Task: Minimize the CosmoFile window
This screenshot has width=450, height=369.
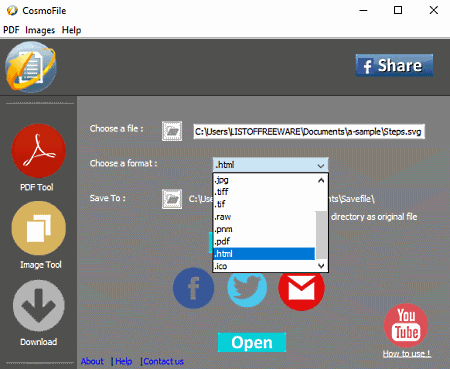Action: click(363, 10)
